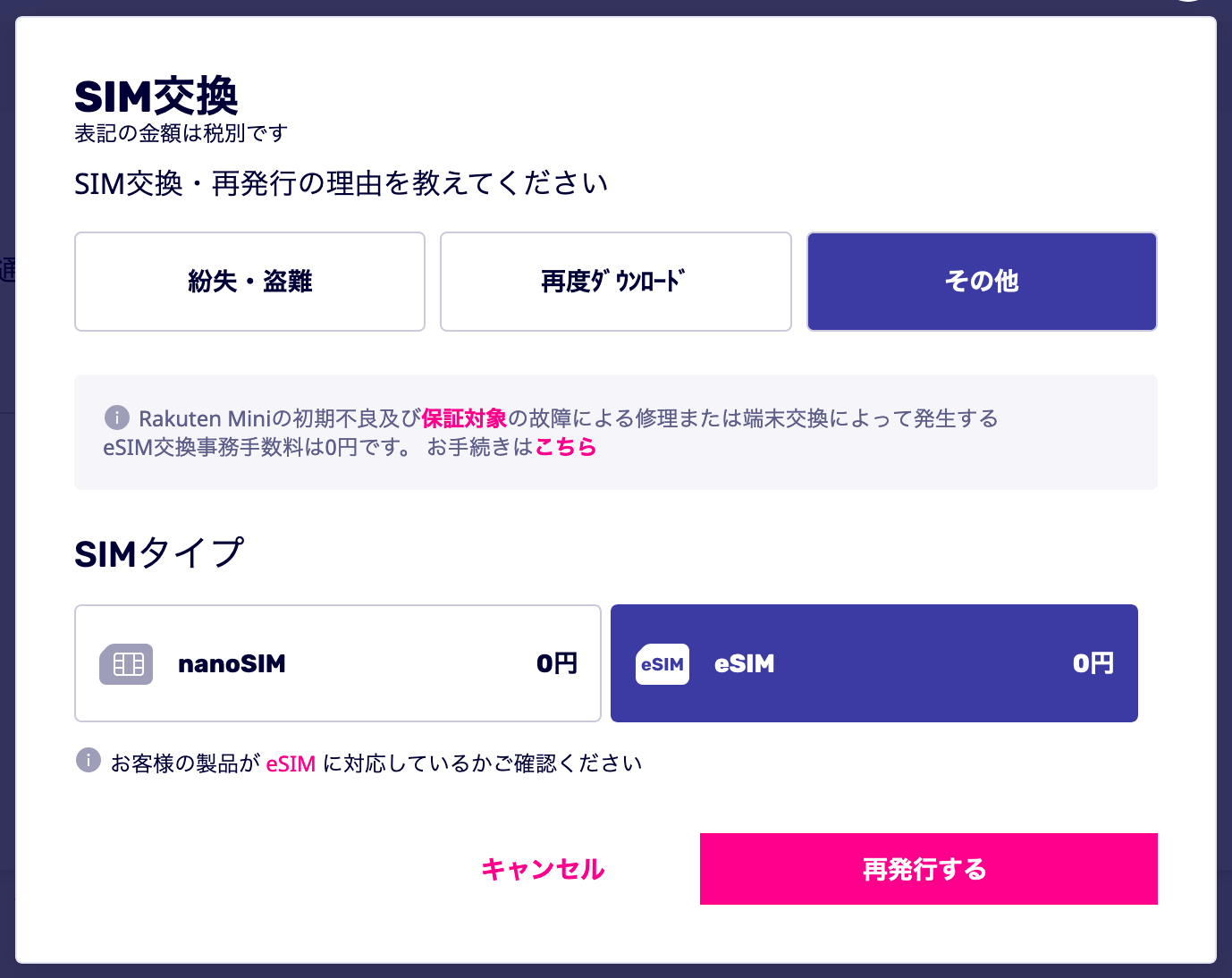
Task: Pick the eSIM label in selected option
Action: (745, 663)
